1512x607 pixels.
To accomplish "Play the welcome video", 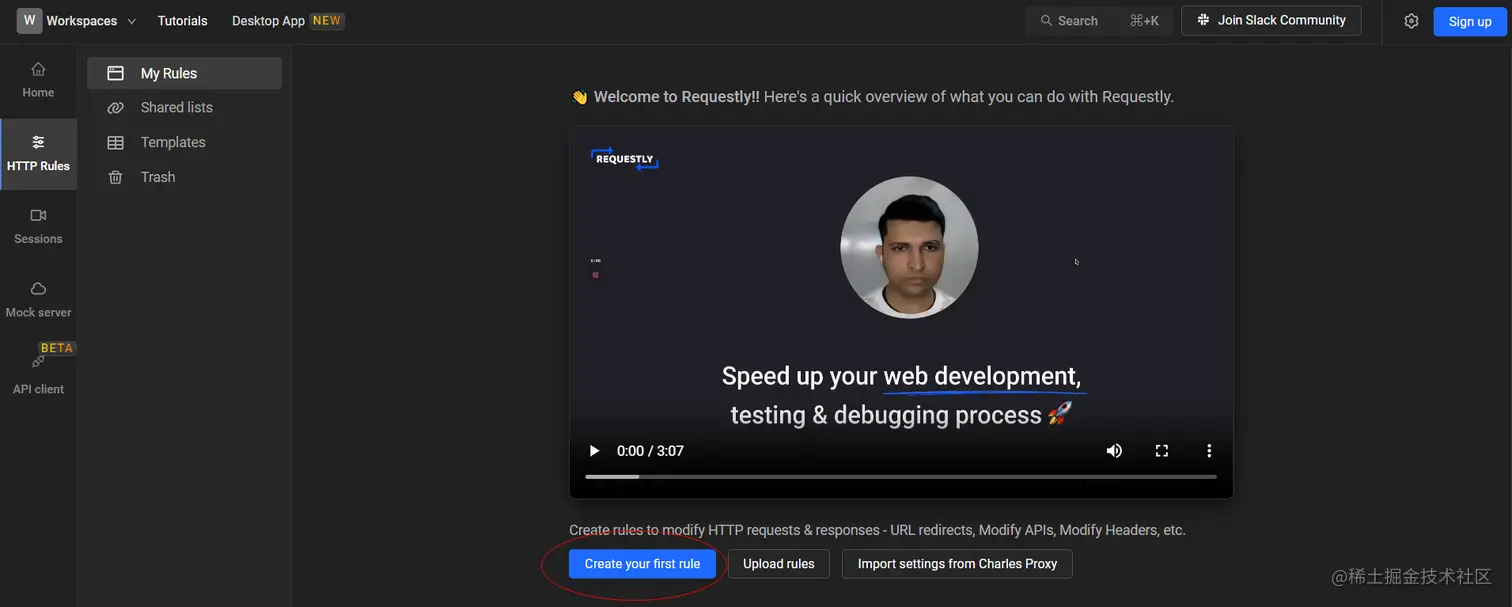I will click(x=594, y=451).
